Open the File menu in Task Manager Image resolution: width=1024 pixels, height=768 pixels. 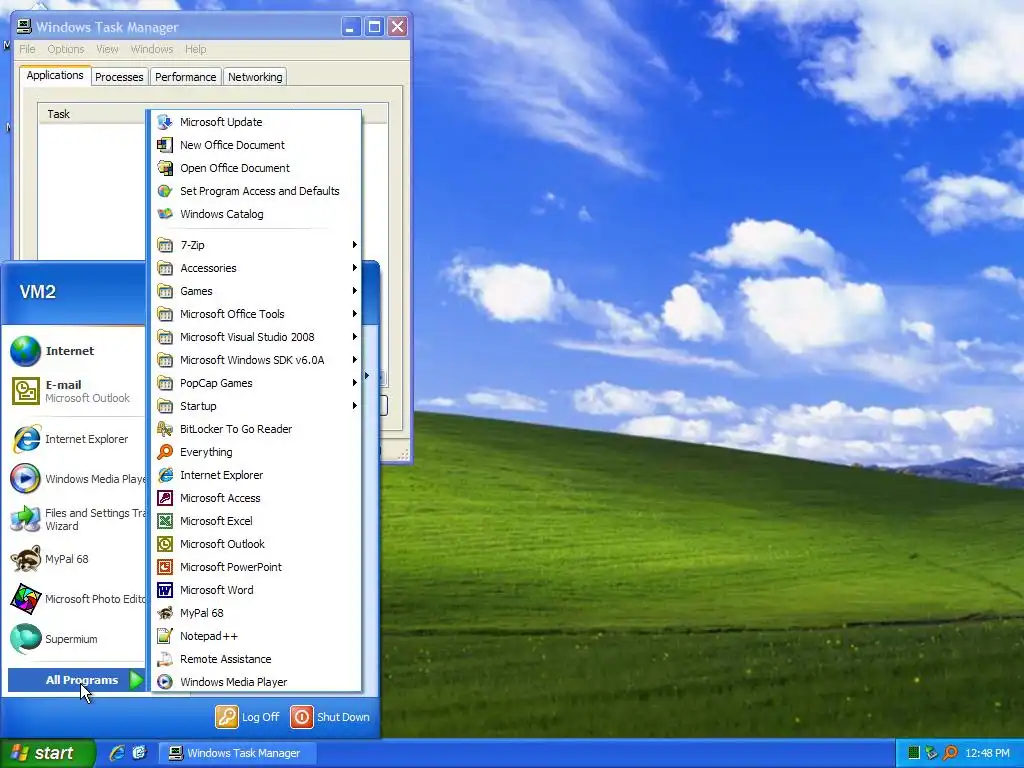pyautogui.click(x=27, y=49)
